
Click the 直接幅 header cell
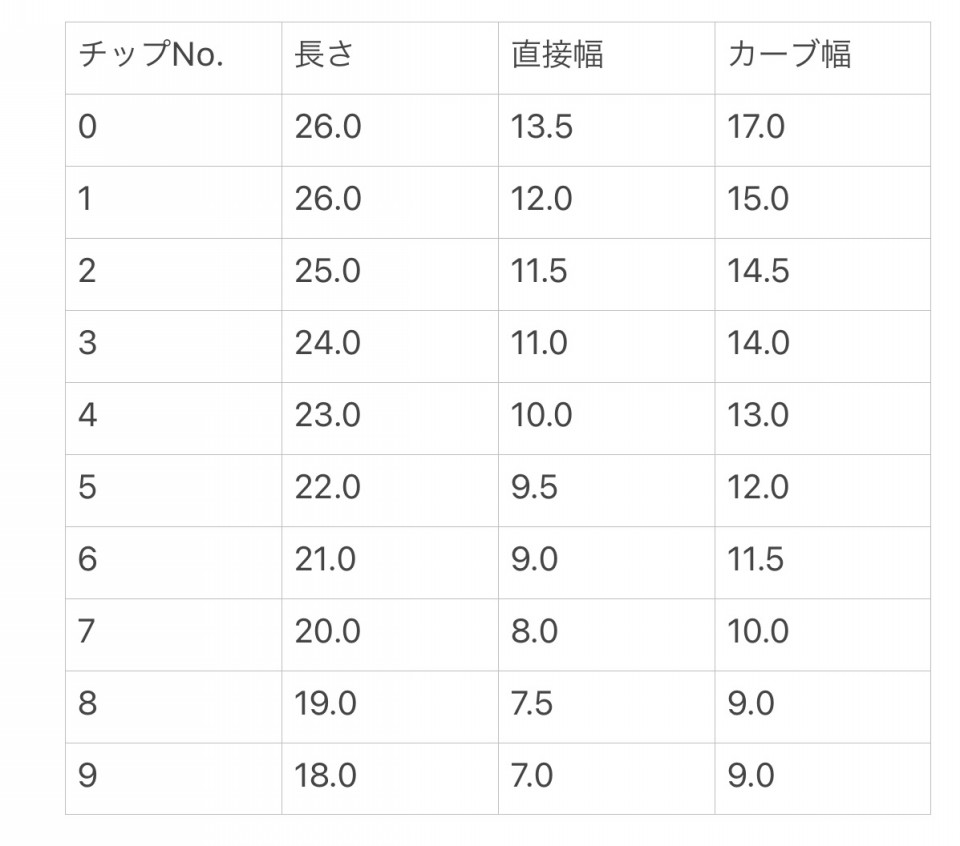point(607,58)
